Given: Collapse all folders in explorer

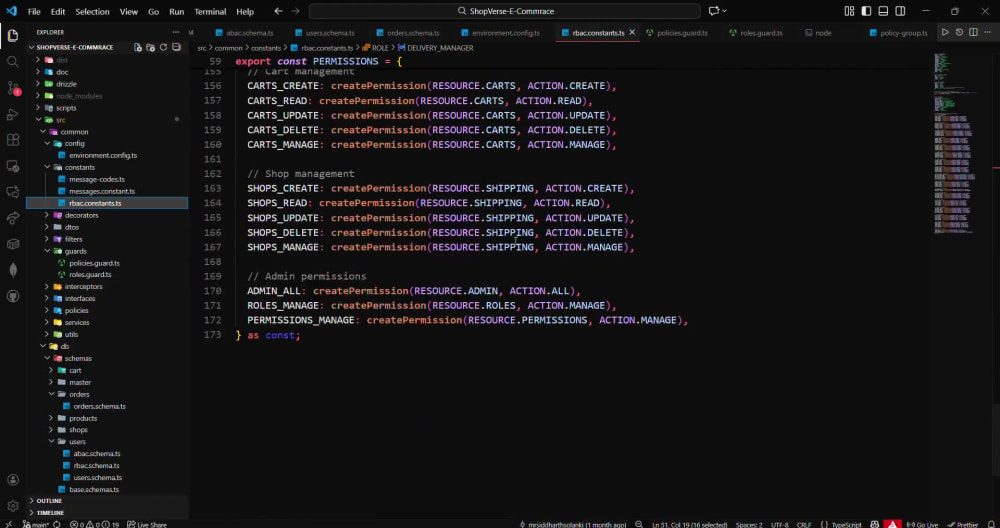Looking at the screenshot, I should coord(176,47).
